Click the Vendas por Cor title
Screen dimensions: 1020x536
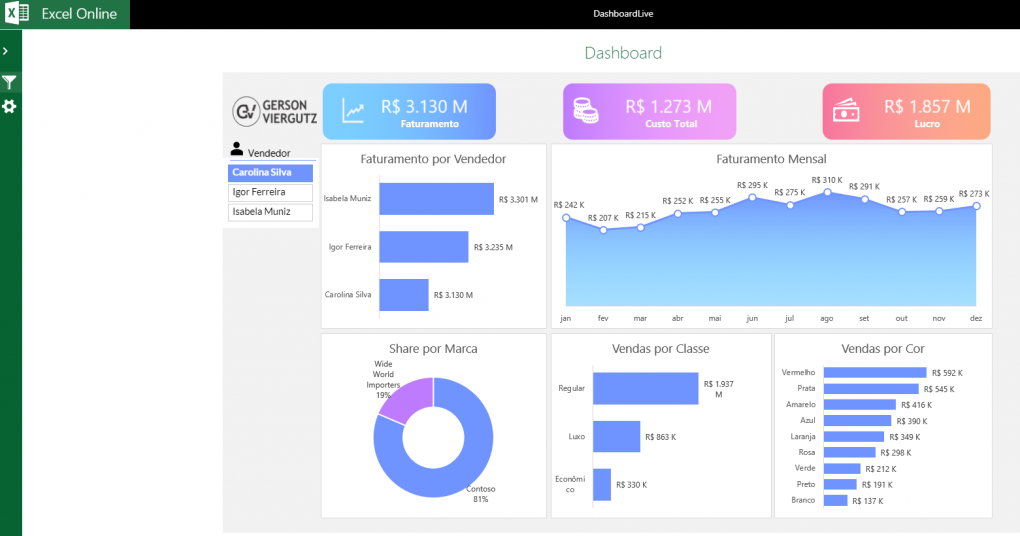(x=883, y=349)
